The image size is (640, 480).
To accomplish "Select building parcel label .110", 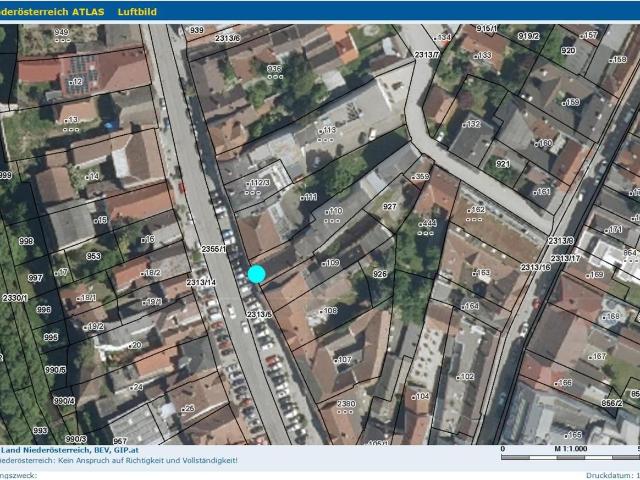I will click(x=333, y=211).
